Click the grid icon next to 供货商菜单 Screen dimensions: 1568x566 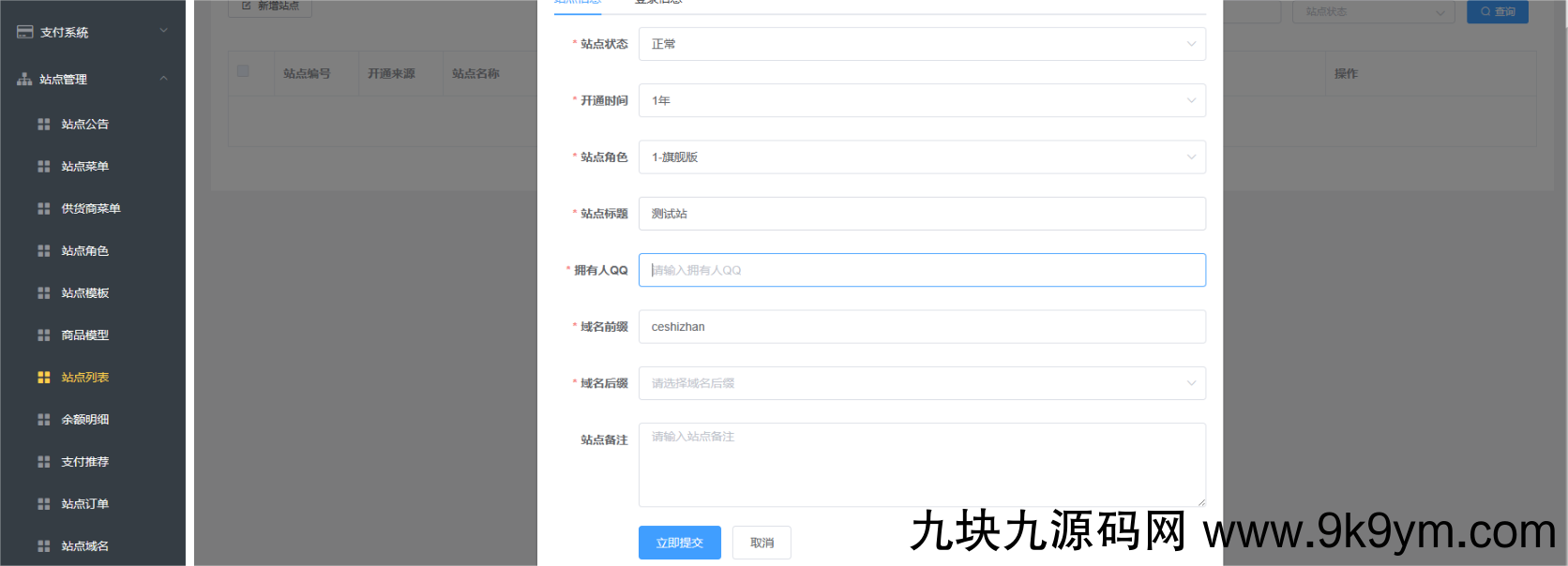click(x=43, y=208)
